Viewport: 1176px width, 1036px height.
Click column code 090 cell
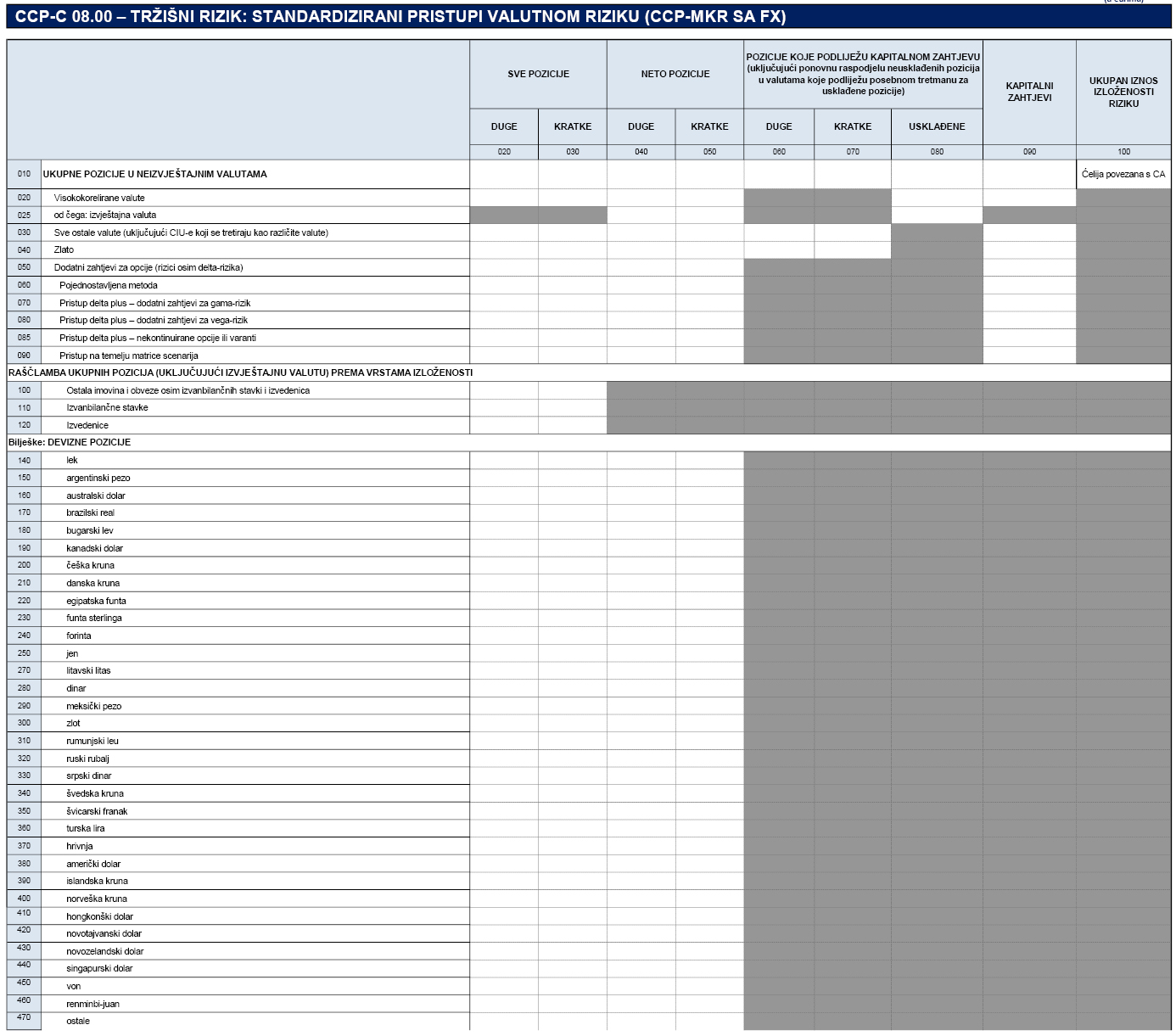tap(1029, 152)
